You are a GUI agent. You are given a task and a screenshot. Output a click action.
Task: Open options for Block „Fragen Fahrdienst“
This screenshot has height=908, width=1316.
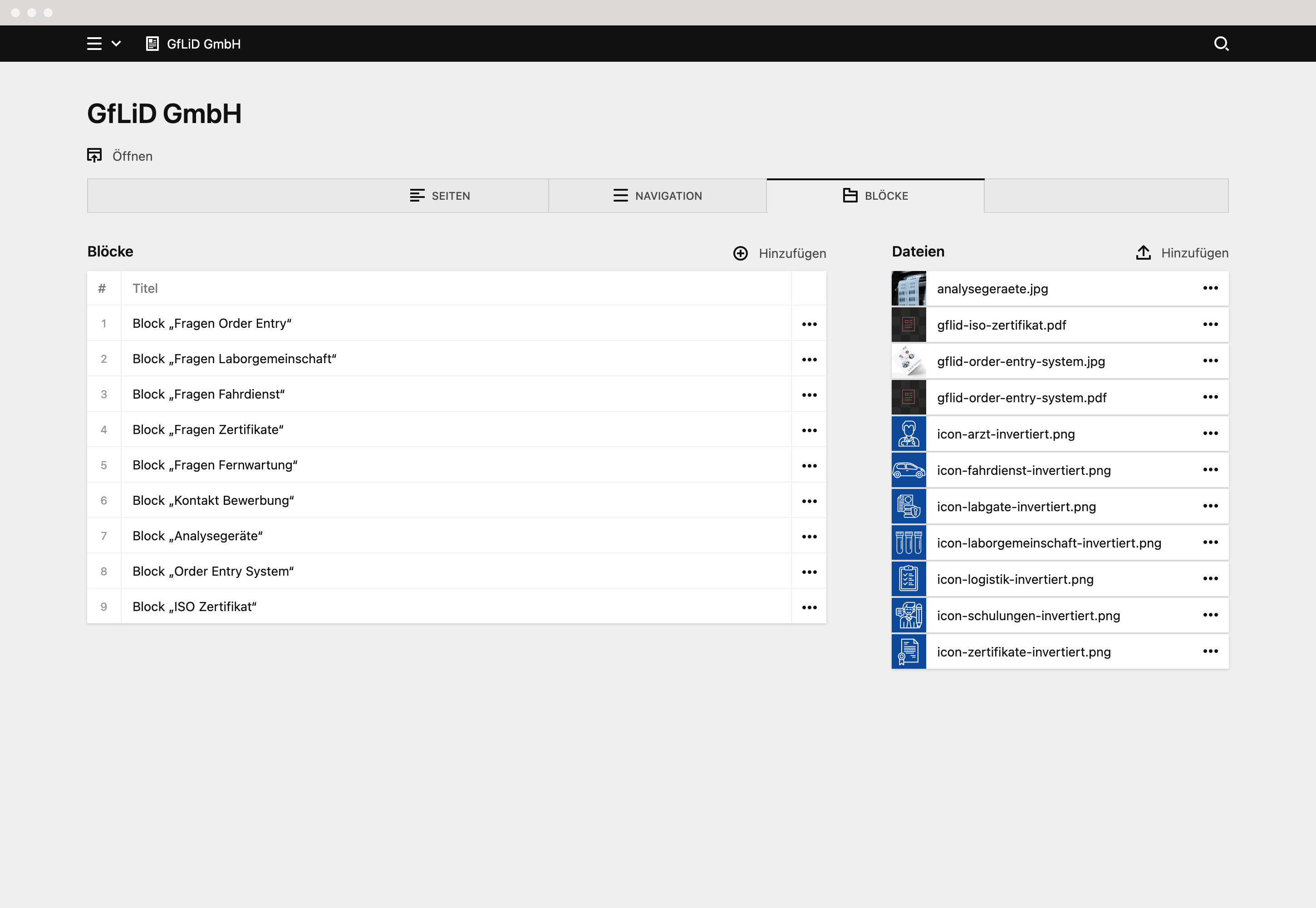(x=809, y=395)
